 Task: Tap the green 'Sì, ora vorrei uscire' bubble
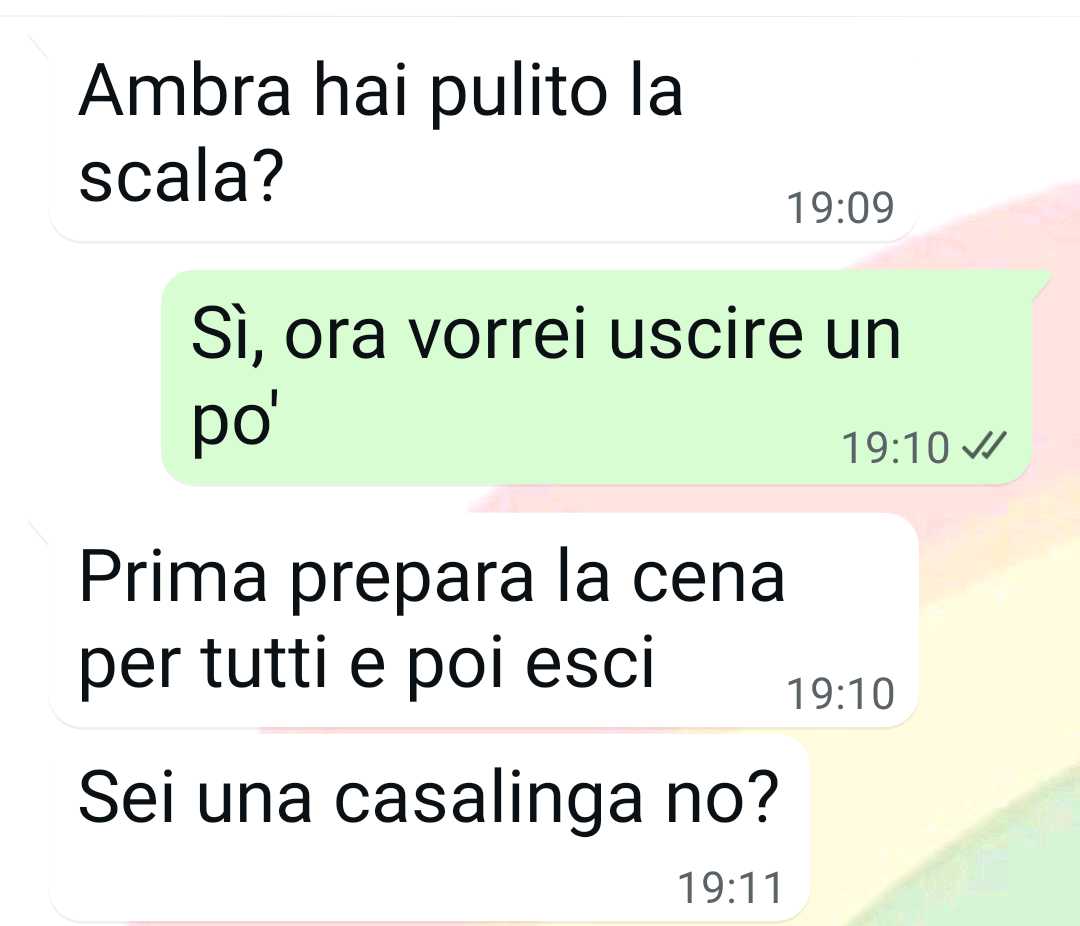(596, 378)
